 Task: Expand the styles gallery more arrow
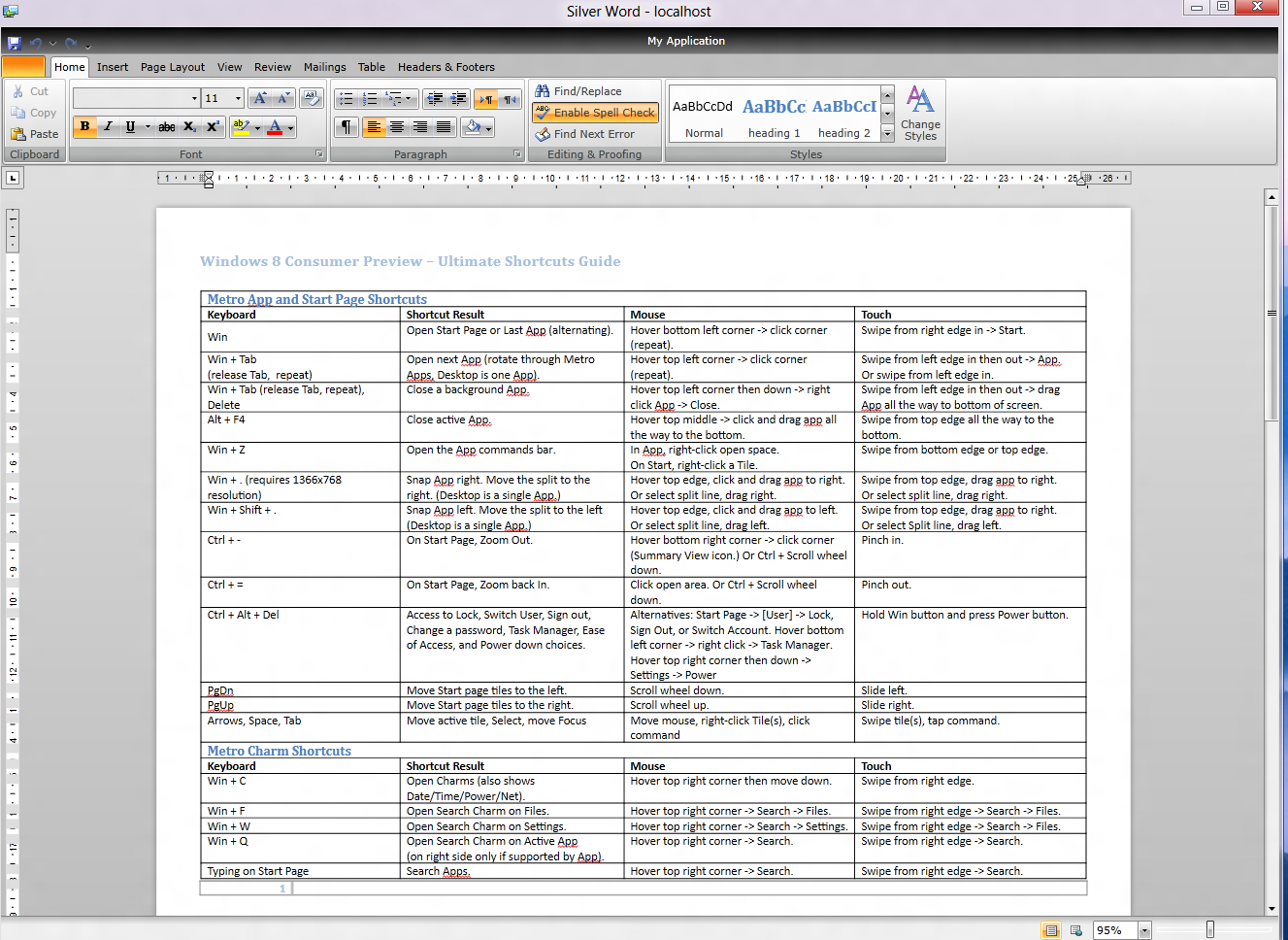tap(887, 135)
